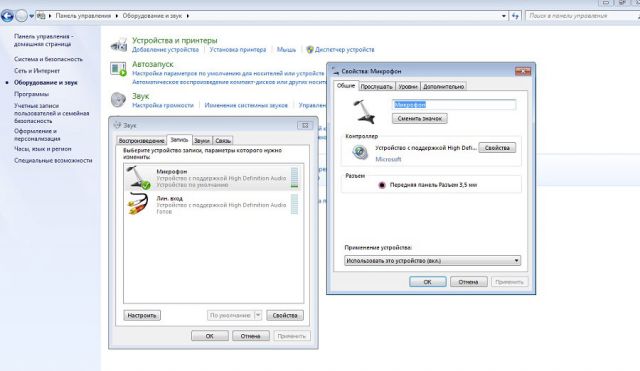This screenshot has width=640, height=371.
Task: Select the 'Лин. вход' device icon
Action: click(x=138, y=204)
